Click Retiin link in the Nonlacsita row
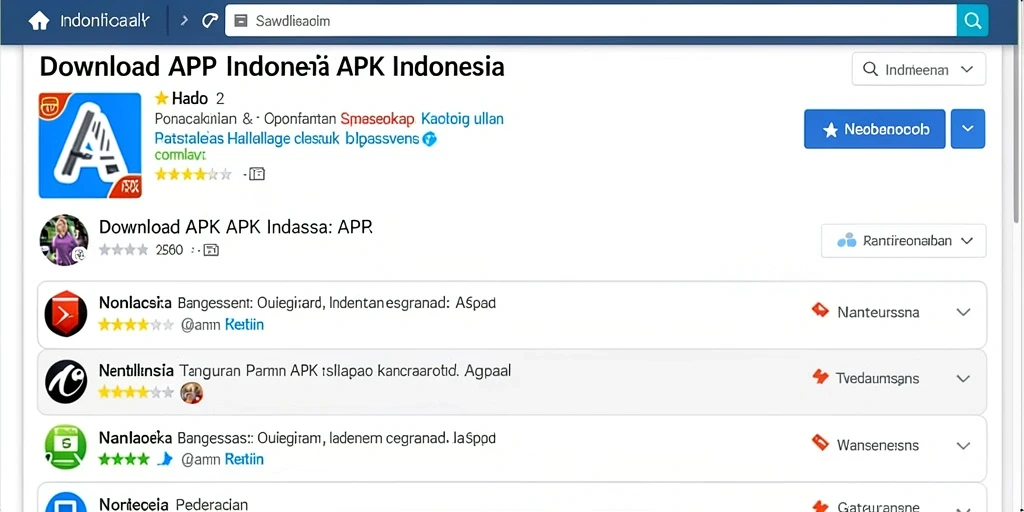Image resolution: width=1024 pixels, height=512 pixels. 244,325
